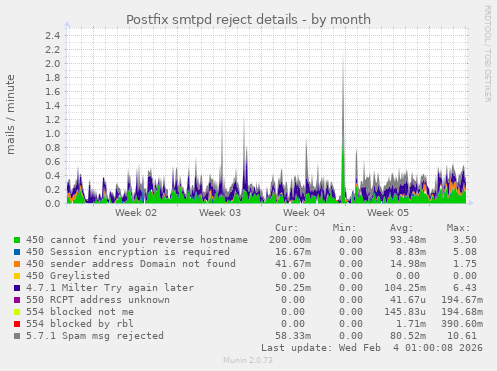Click the orange sender Domain legend swatch

click(17, 264)
